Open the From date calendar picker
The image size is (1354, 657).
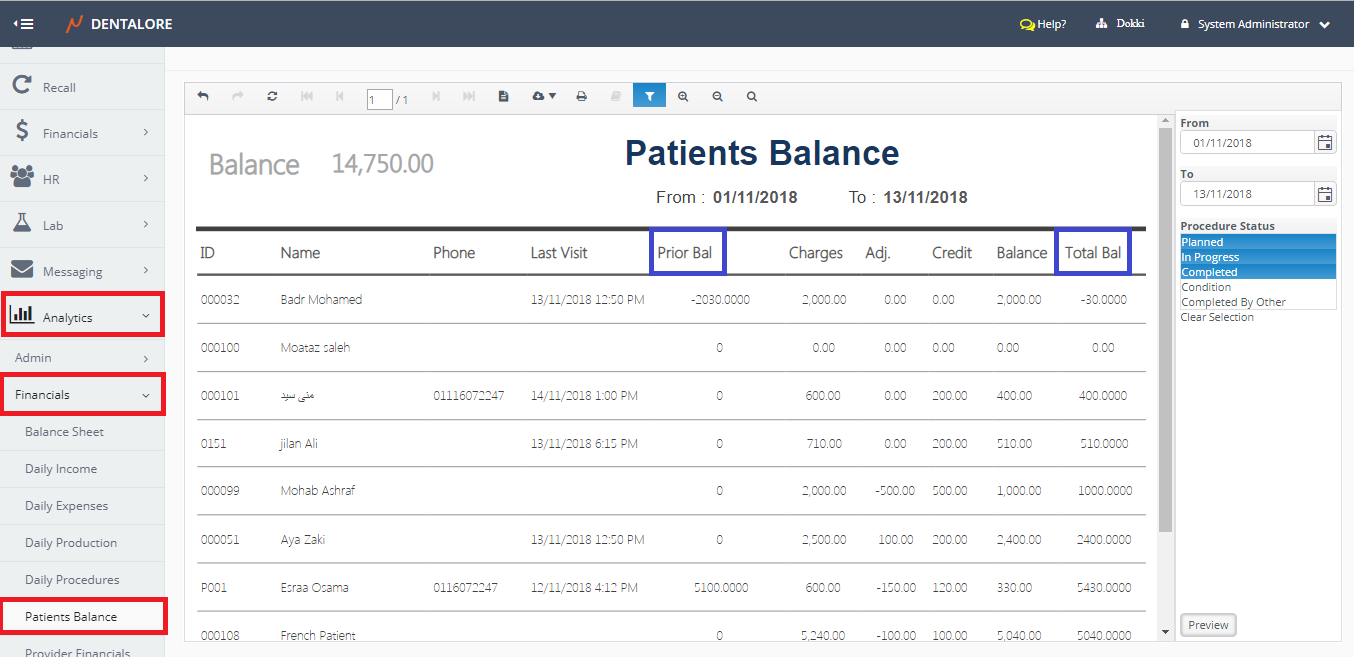coord(1324,143)
